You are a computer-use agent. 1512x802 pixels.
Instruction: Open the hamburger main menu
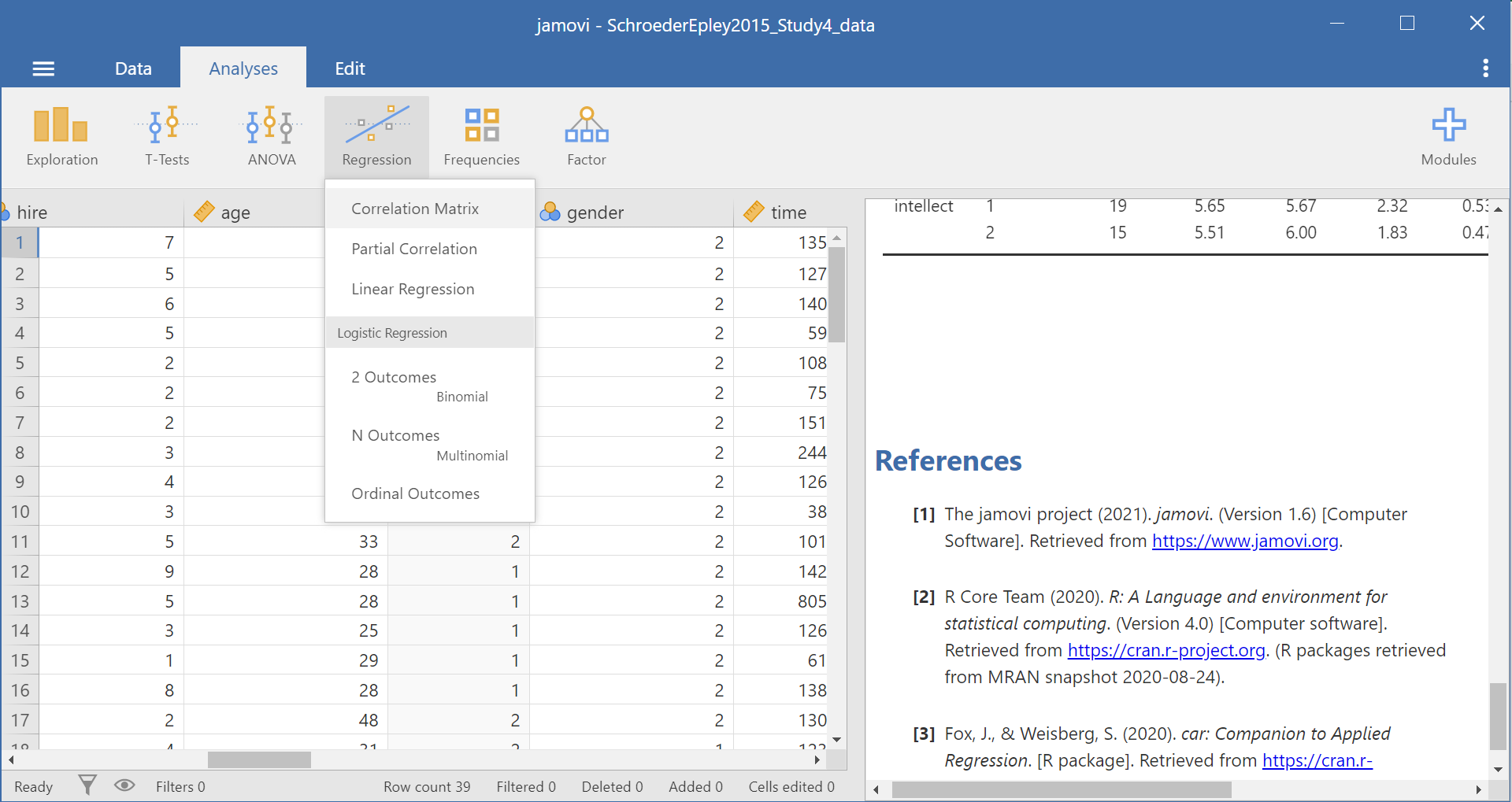point(43,68)
